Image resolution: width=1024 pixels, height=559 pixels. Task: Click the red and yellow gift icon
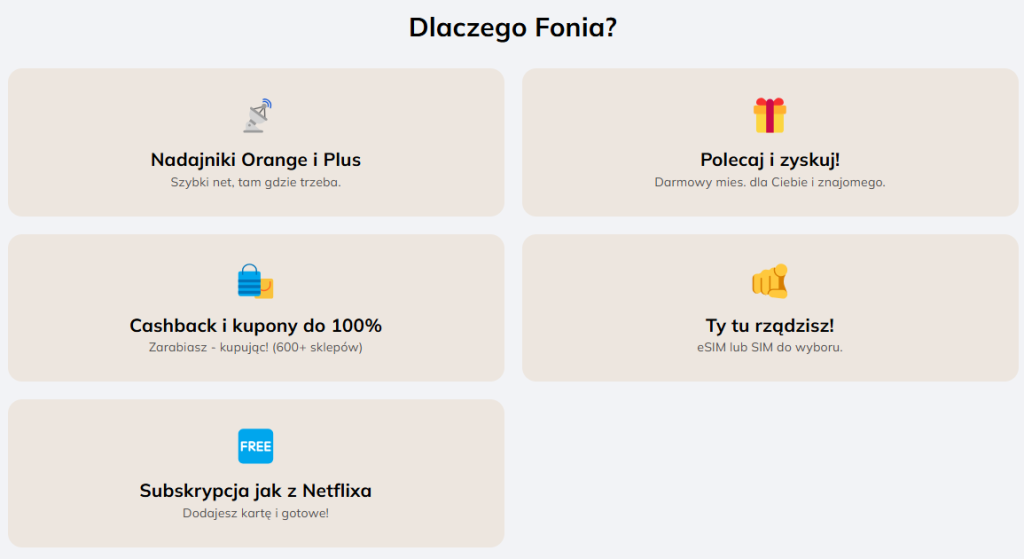(x=769, y=116)
